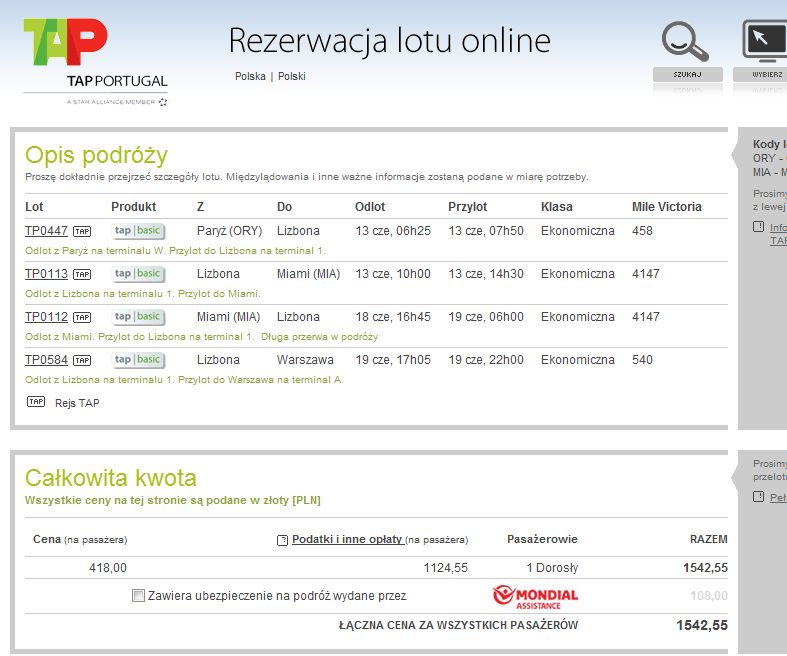
Task: Open flight TP0113 details link
Action: [46, 274]
